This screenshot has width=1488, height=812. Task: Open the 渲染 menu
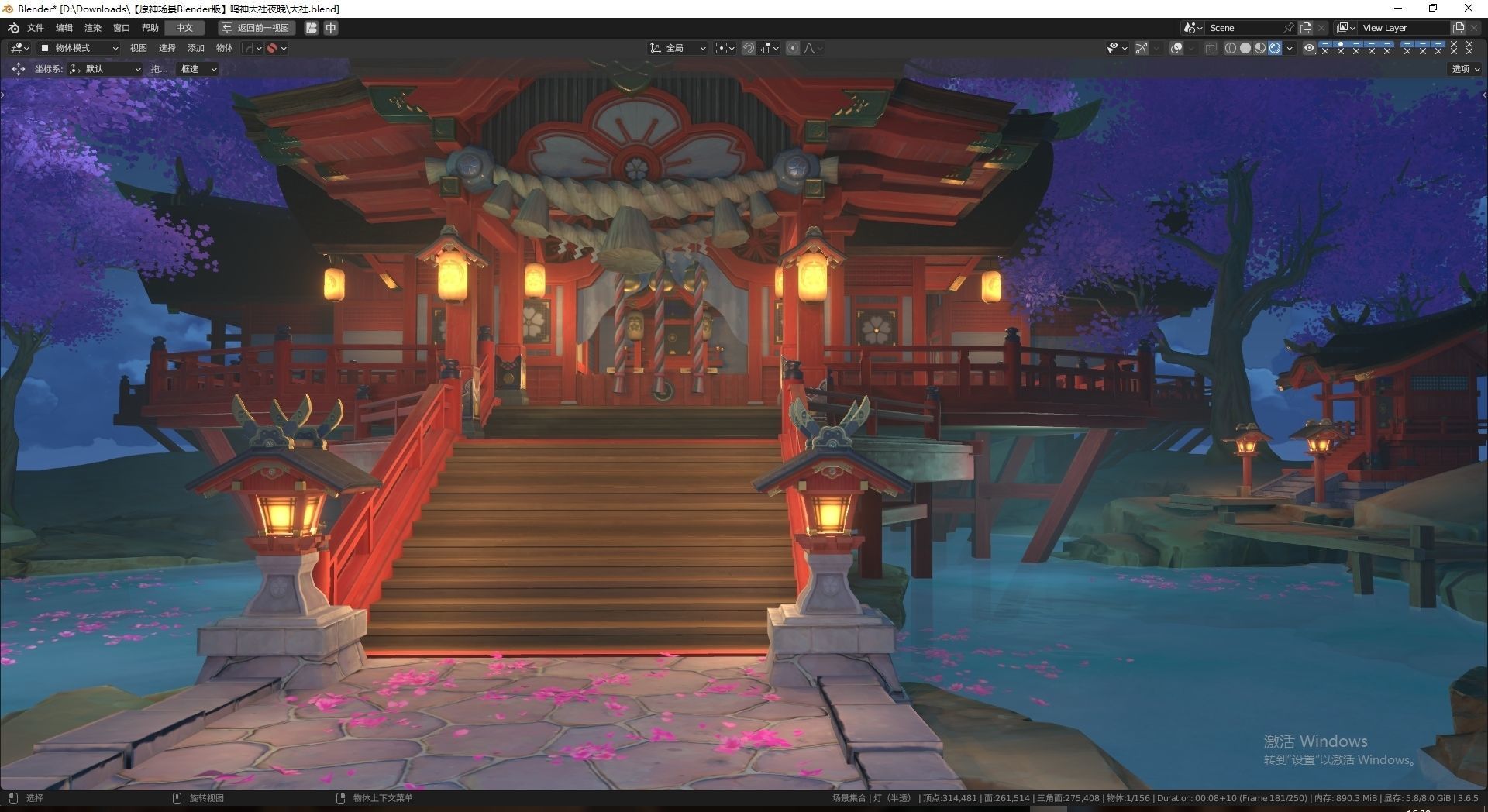93,28
